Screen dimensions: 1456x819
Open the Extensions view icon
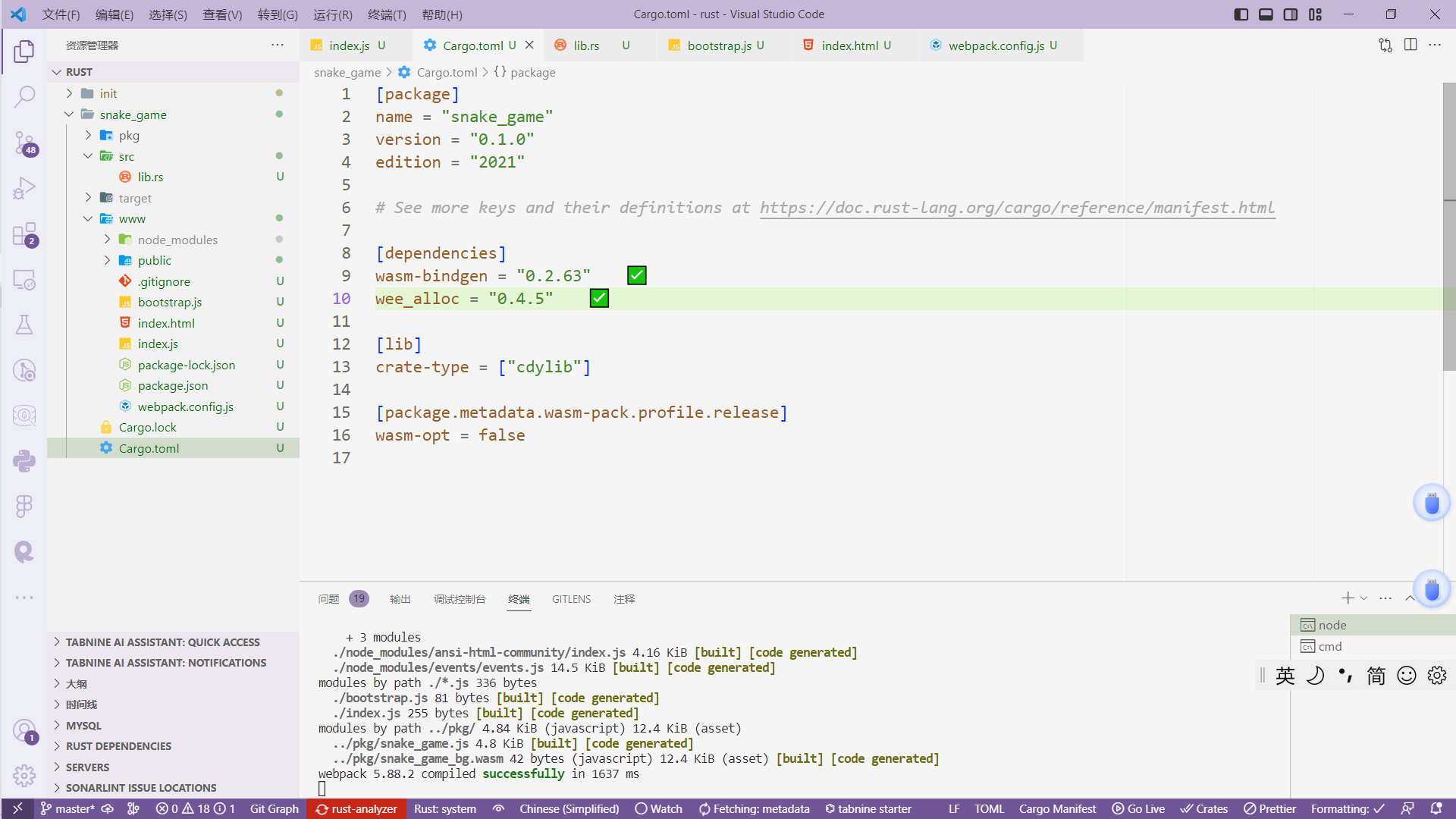click(24, 234)
